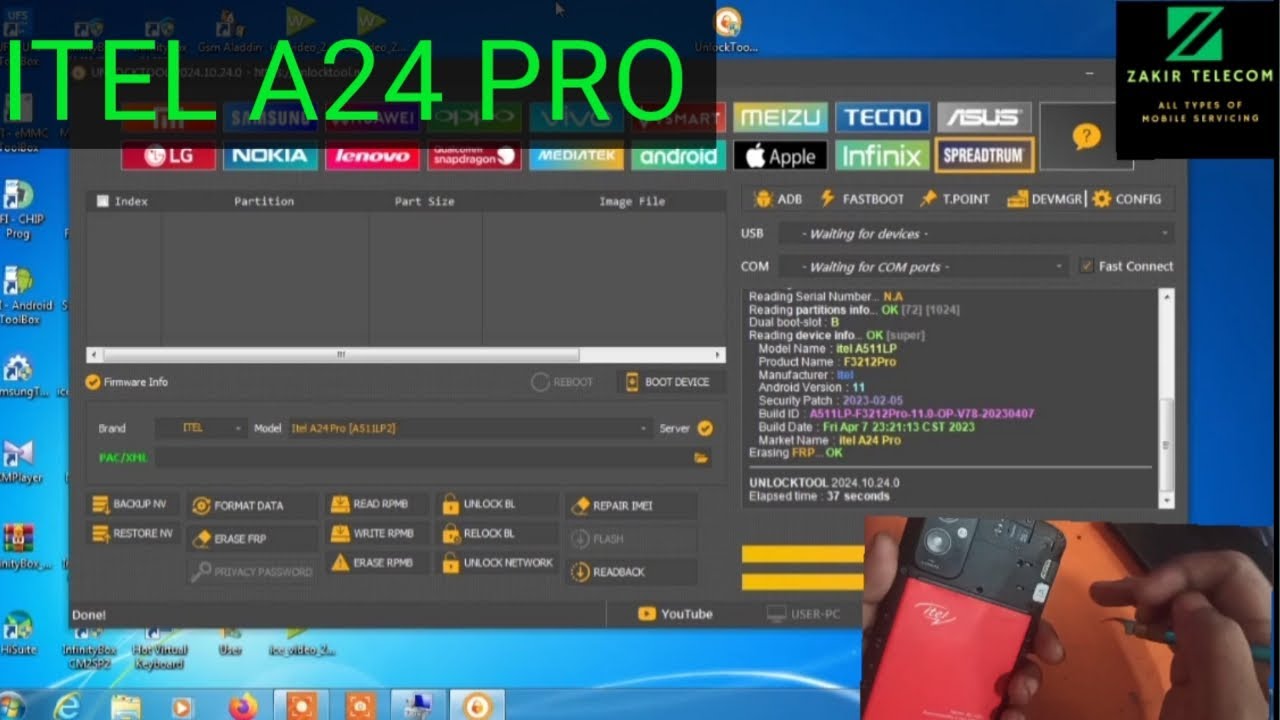Open the HiSuite desktop shortcut
Image resolution: width=1280 pixels, height=720 pixels.
click(18, 635)
